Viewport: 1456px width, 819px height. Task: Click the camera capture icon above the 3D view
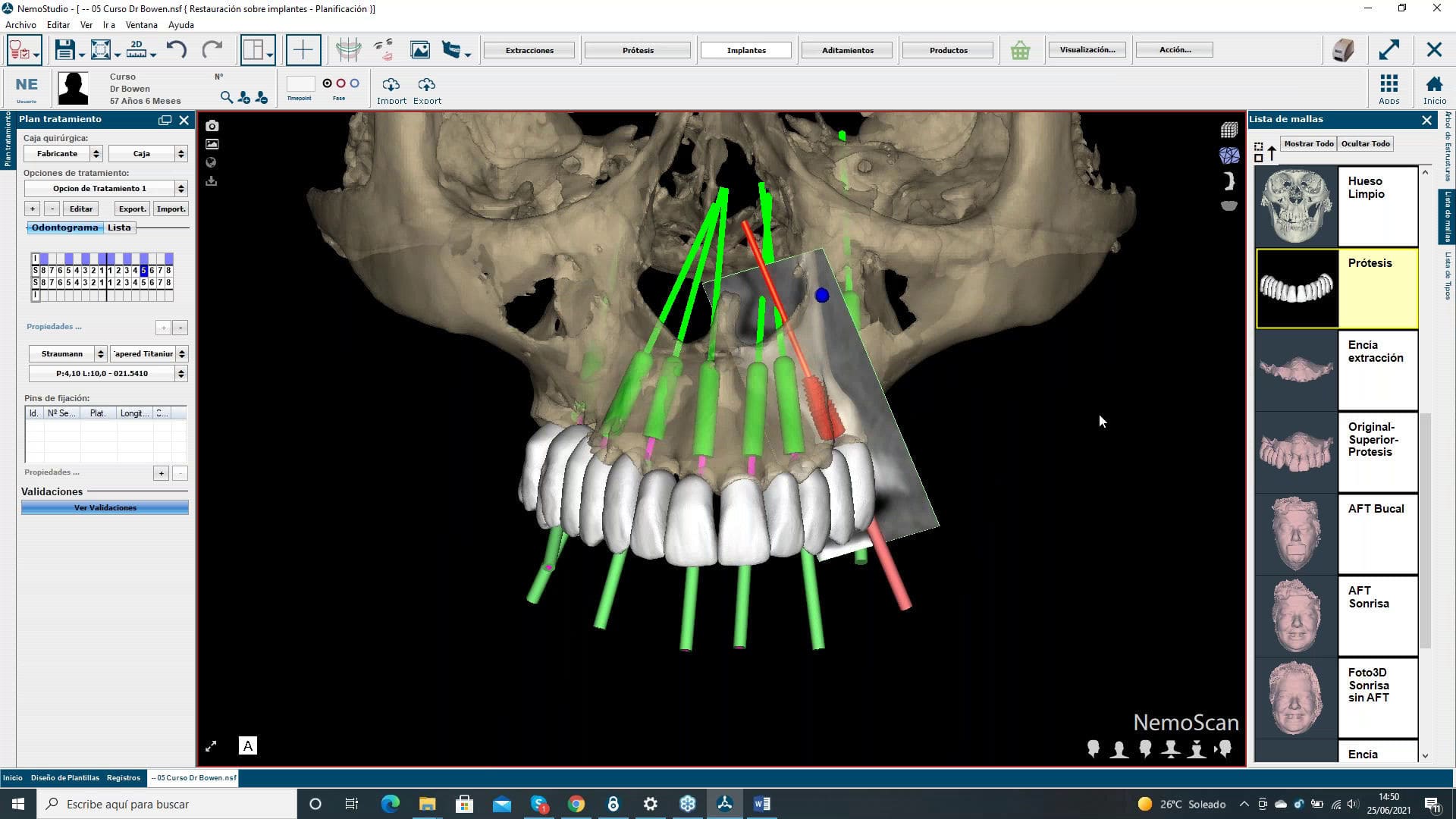[x=212, y=125]
